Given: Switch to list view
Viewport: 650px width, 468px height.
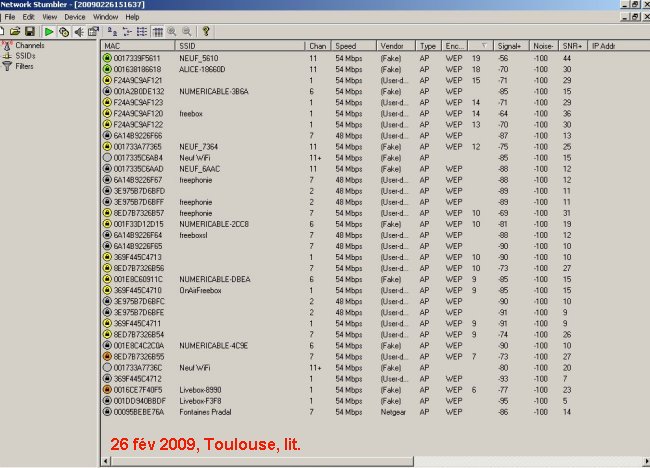Looking at the screenshot, I should [142, 32].
